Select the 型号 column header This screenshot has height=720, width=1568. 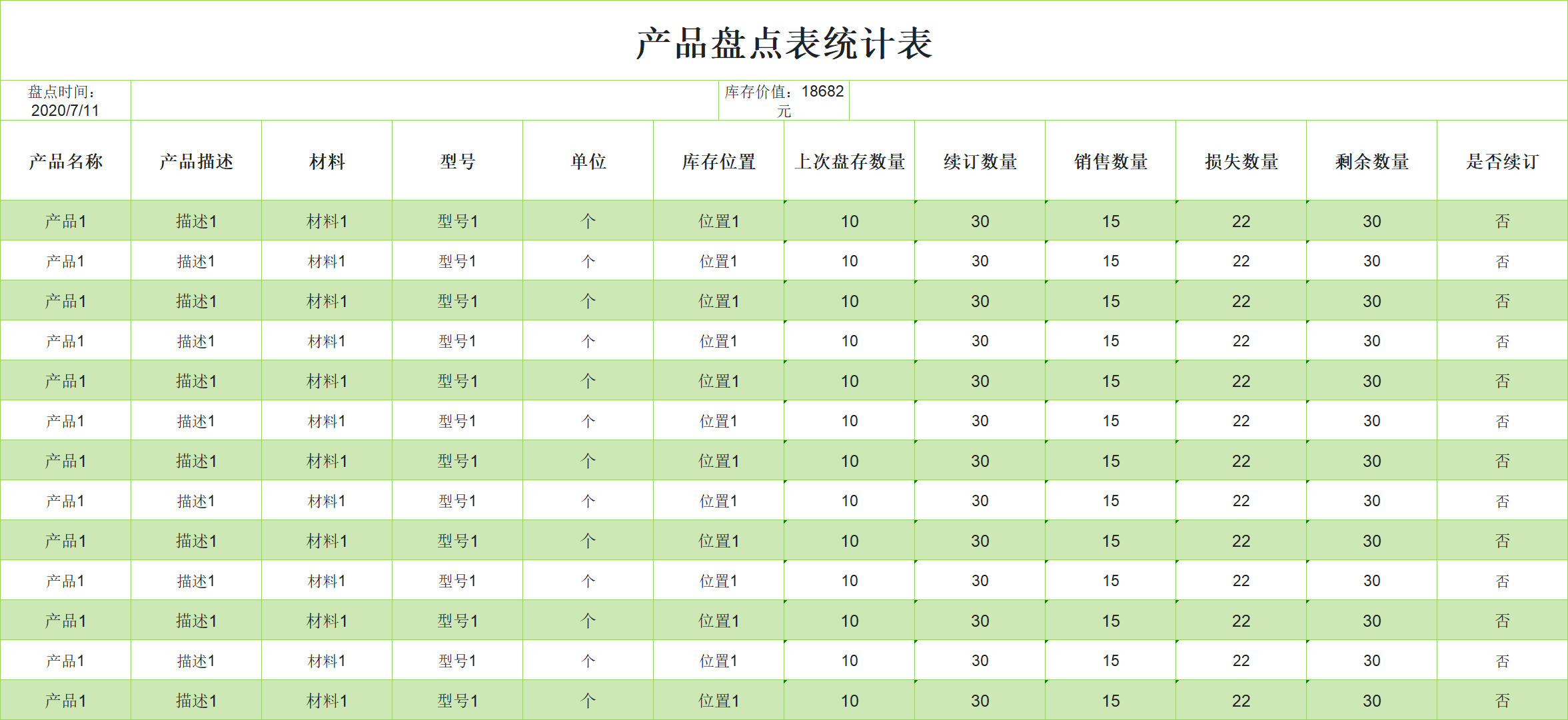tap(458, 161)
